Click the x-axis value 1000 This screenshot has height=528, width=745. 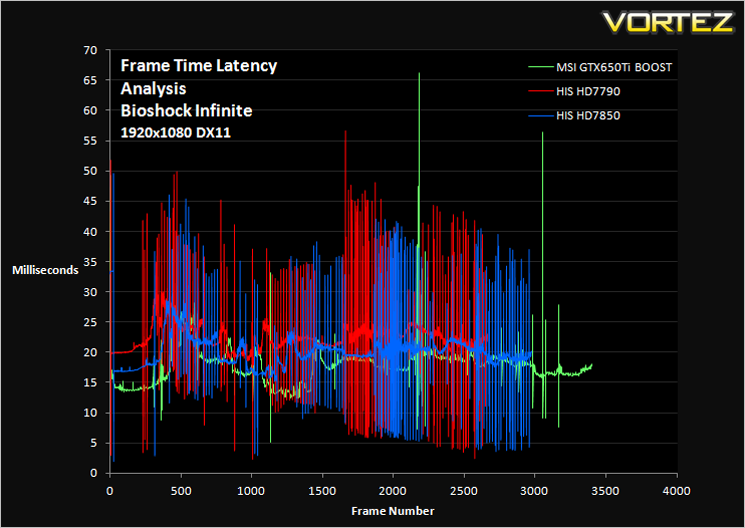coord(251,491)
